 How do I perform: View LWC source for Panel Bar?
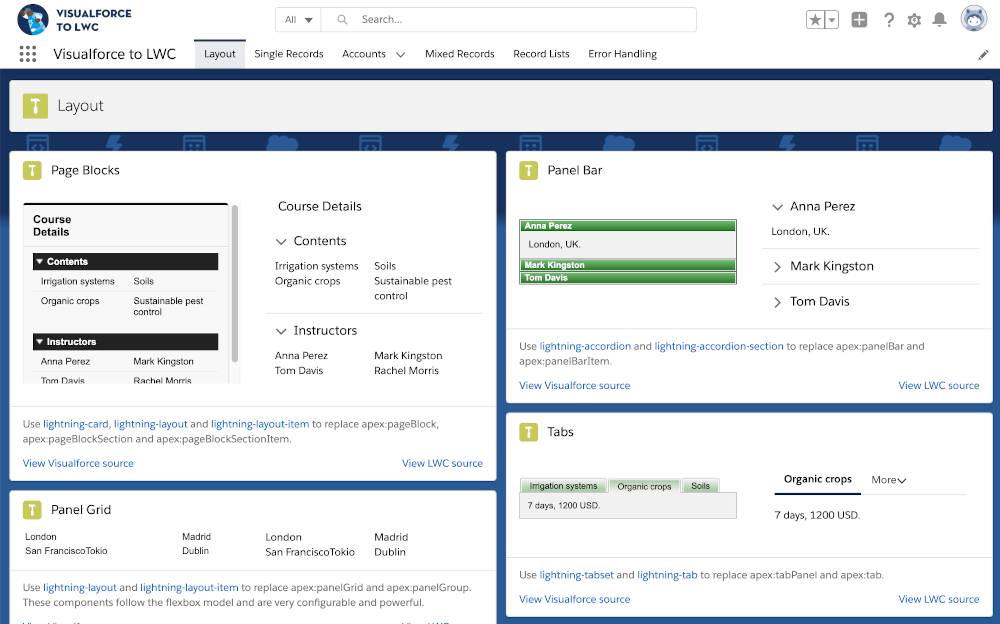pyautogui.click(x=939, y=385)
